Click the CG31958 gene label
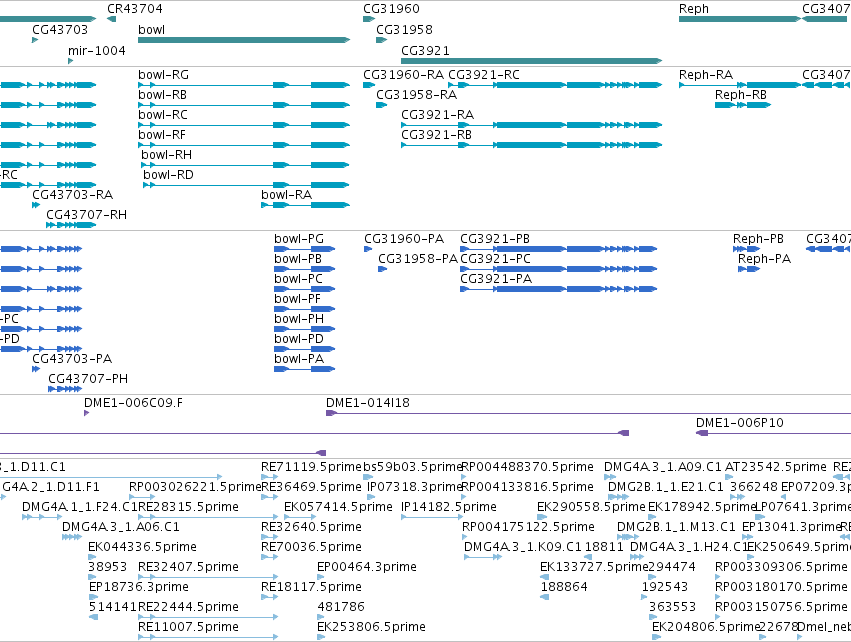The height and width of the screenshot is (642, 851). tap(404, 30)
